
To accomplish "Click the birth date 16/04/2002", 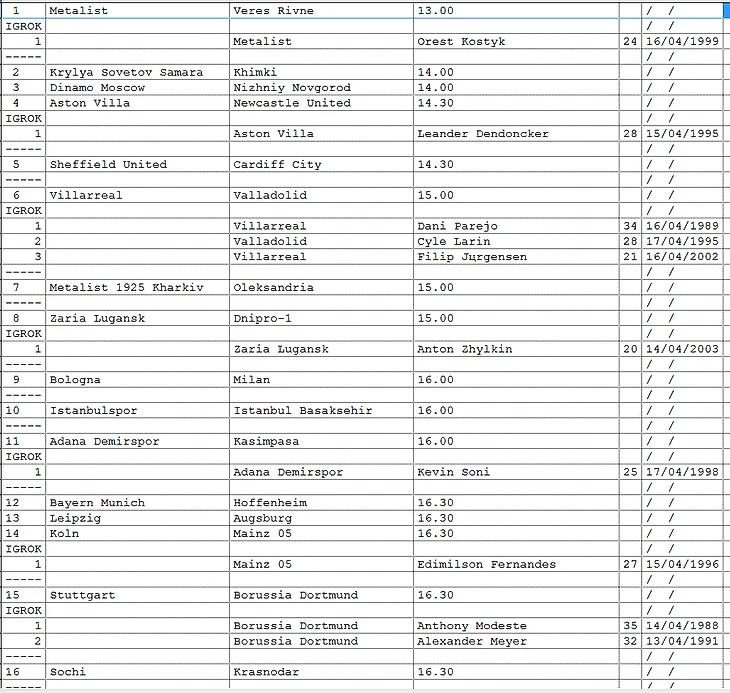I will click(682, 256).
